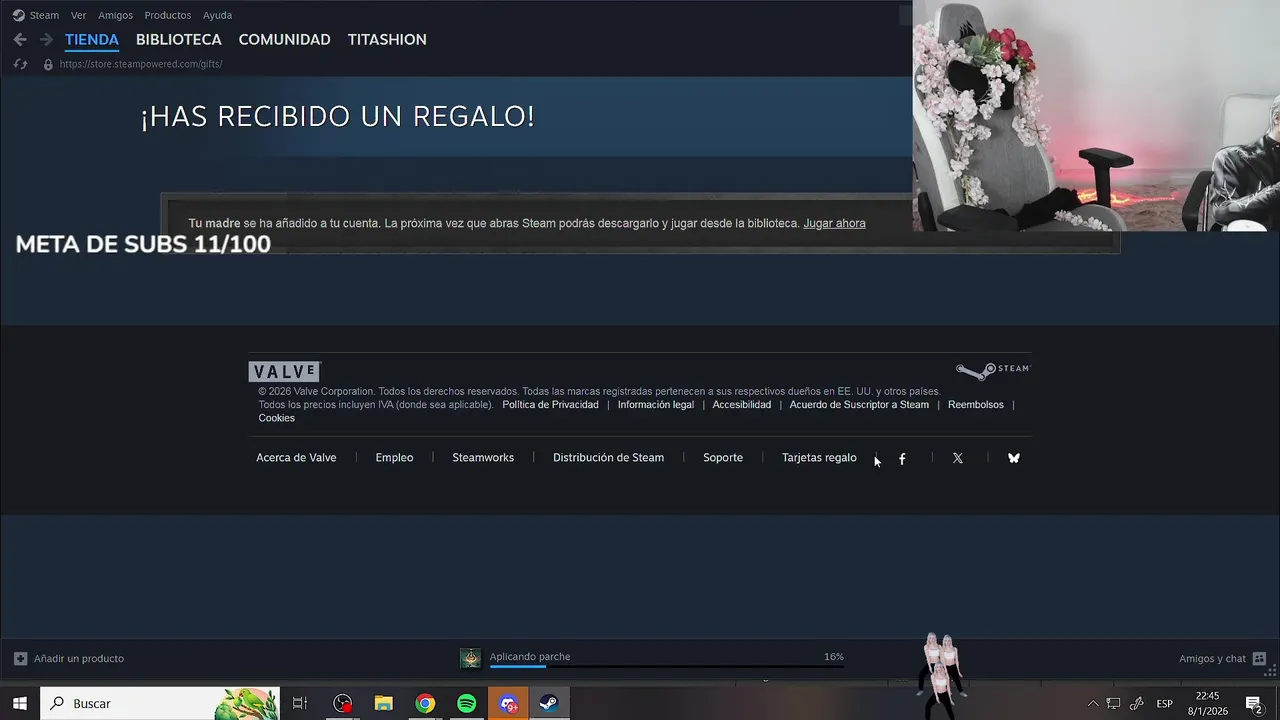Click Añadir un producto button

coord(69,659)
